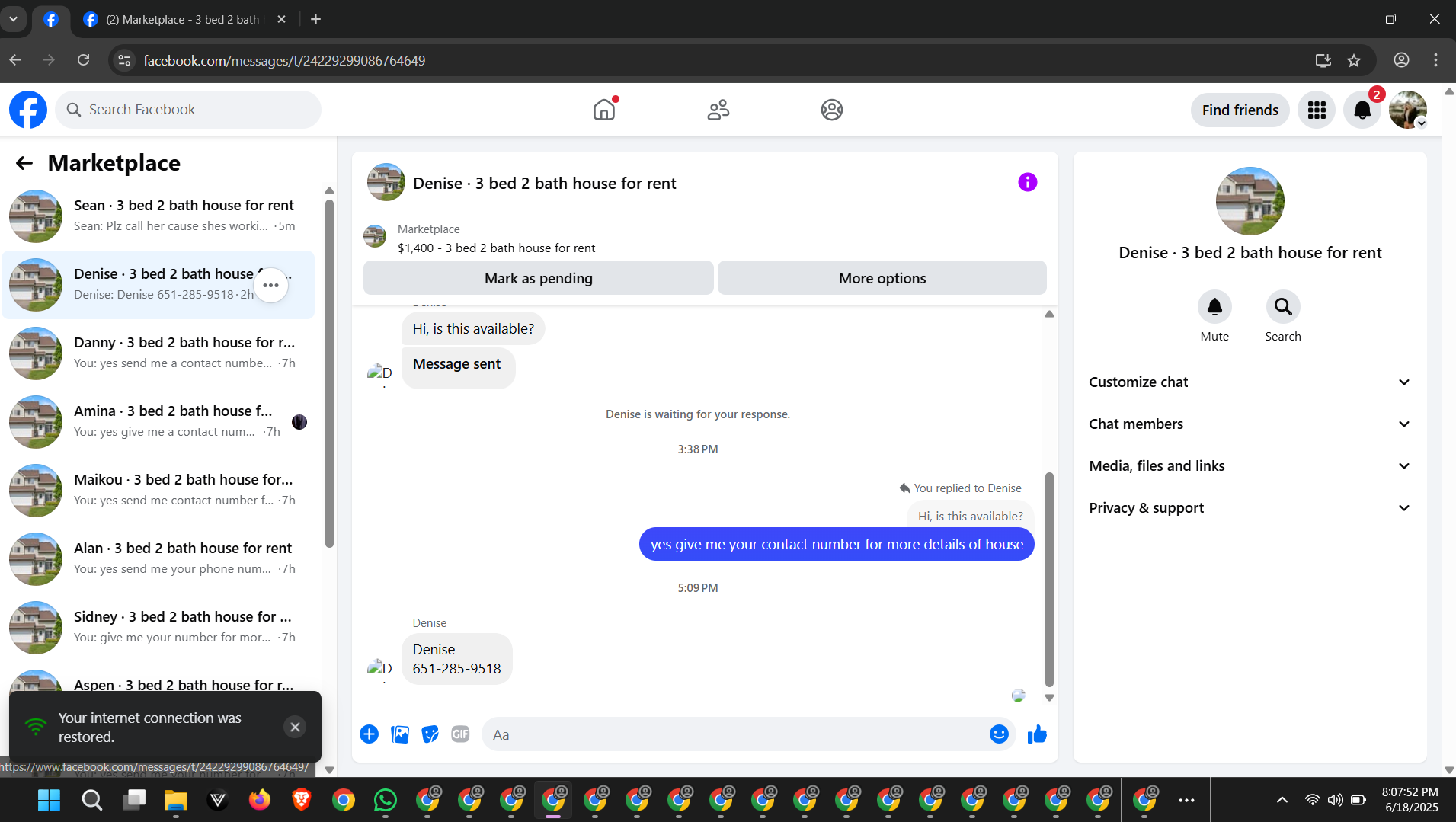Send a thumbs-up like
Viewport: 1456px width, 822px height.
(1037, 734)
